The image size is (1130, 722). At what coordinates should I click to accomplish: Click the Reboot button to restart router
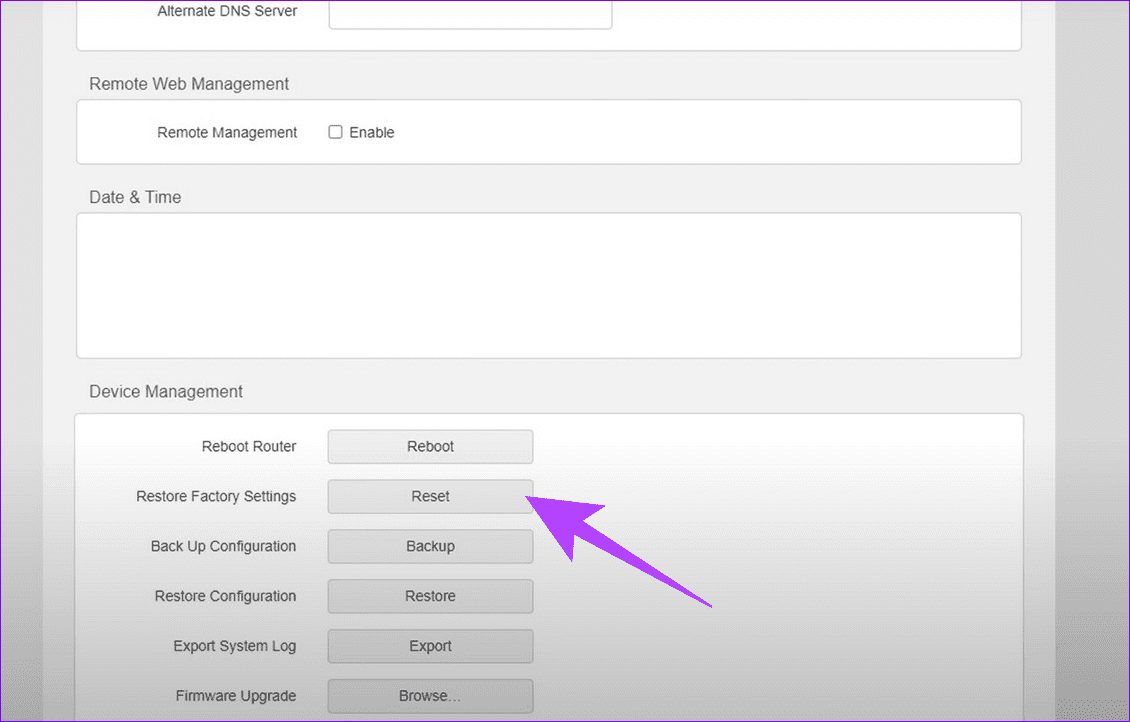click(430, 446)
